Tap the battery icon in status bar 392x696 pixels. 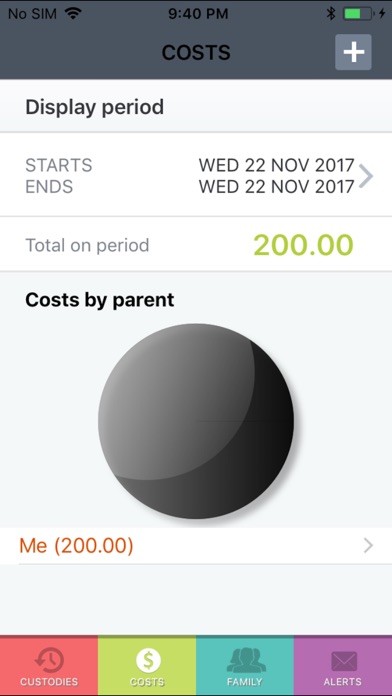[358, 14]
